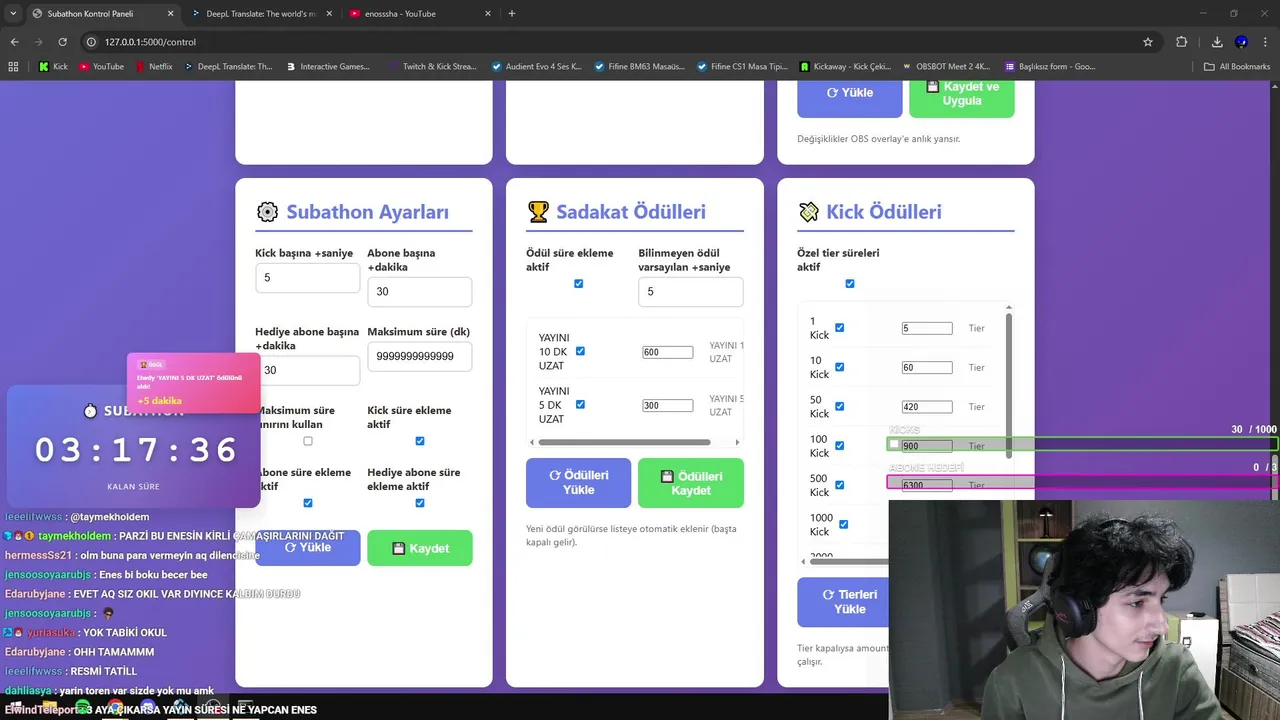Open the Netflix bookmark
This screenshot has width=1280, height=720.
(x=153, y=67)
